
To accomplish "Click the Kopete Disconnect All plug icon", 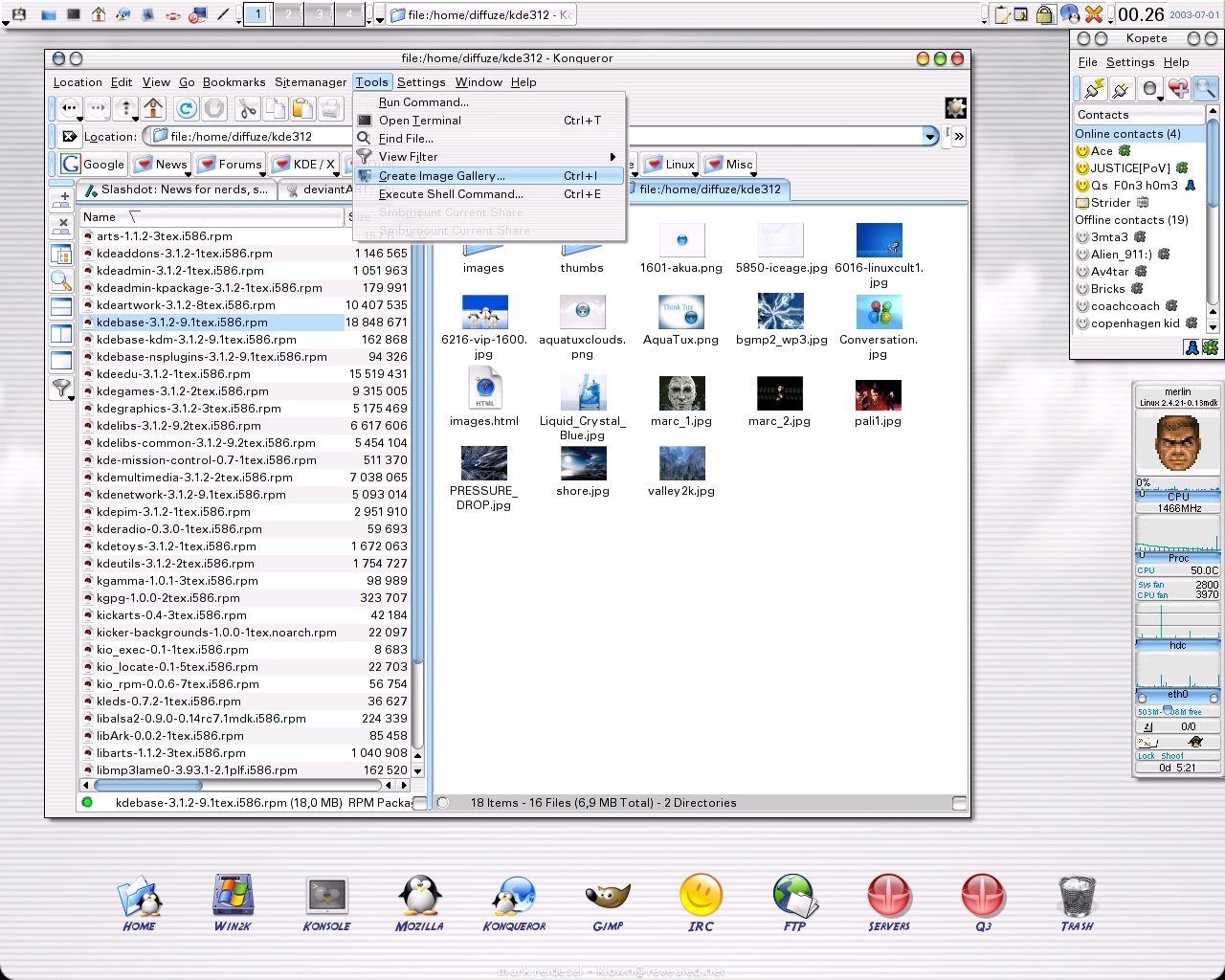I will coord(1121,88).
